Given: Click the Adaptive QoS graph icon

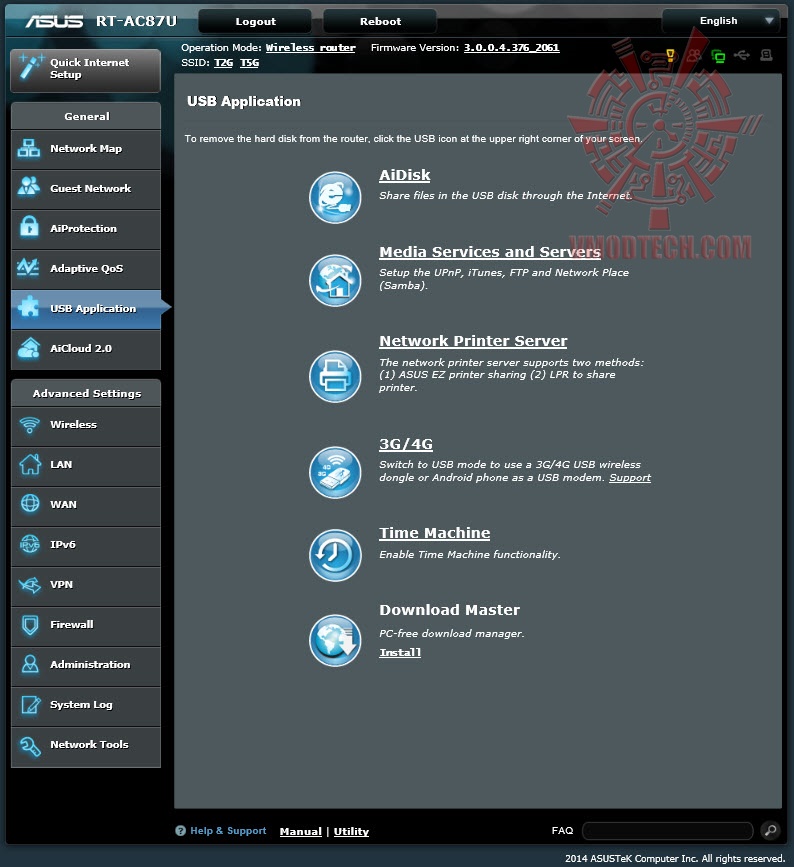Looking at the screenshot, I should [28, 267].
